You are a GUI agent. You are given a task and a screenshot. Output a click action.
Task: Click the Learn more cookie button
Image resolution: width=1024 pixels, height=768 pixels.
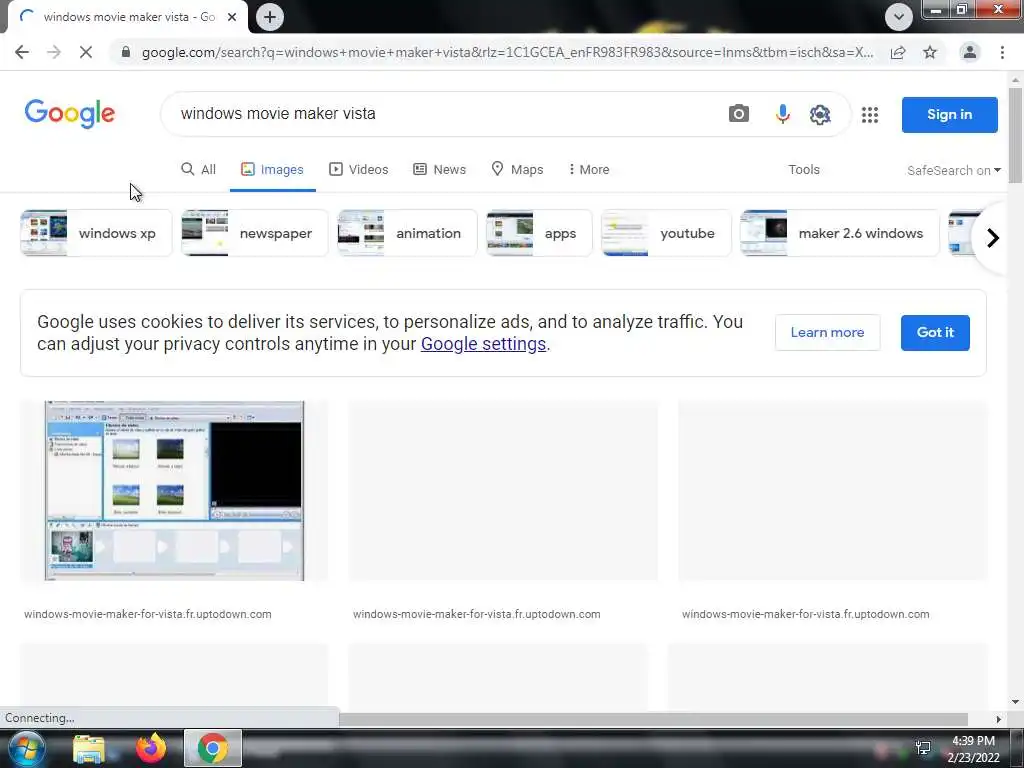coord(827,332)
